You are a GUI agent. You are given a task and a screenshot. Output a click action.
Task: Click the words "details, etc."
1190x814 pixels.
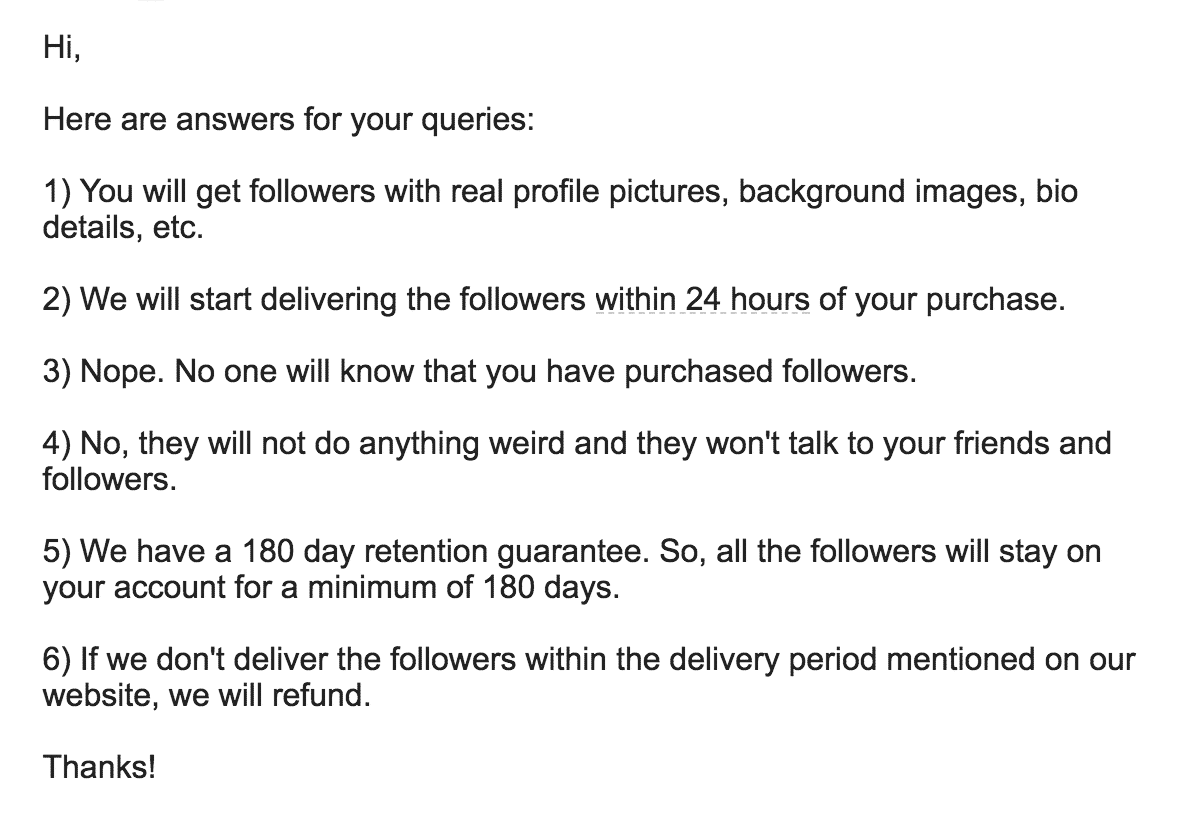123,228
